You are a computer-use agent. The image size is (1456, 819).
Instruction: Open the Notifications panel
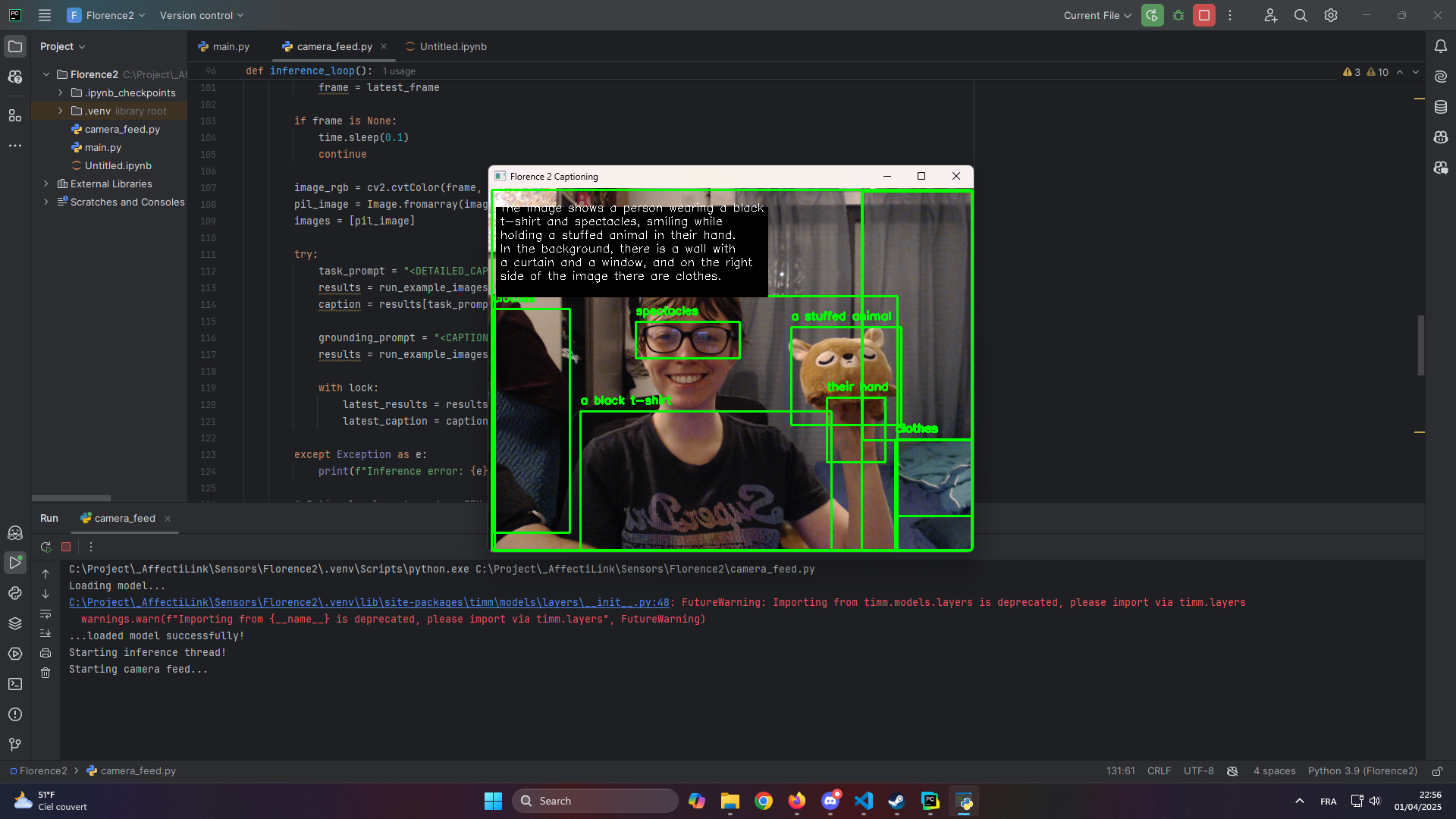pos(1442,46)
